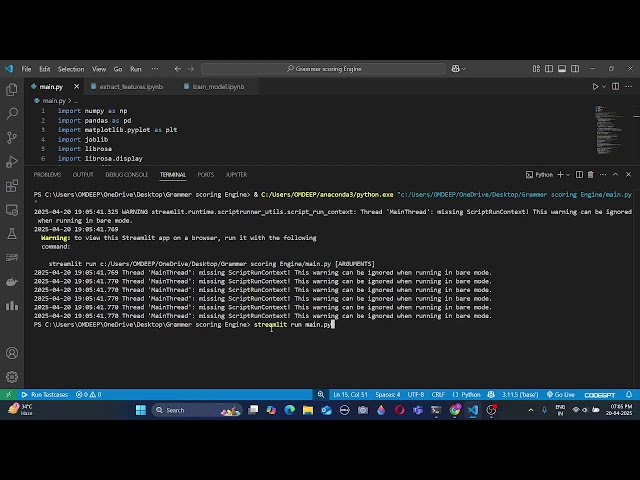
Task: Select Python interpreter 3.11.5 (base)
Action: (520, 395)
